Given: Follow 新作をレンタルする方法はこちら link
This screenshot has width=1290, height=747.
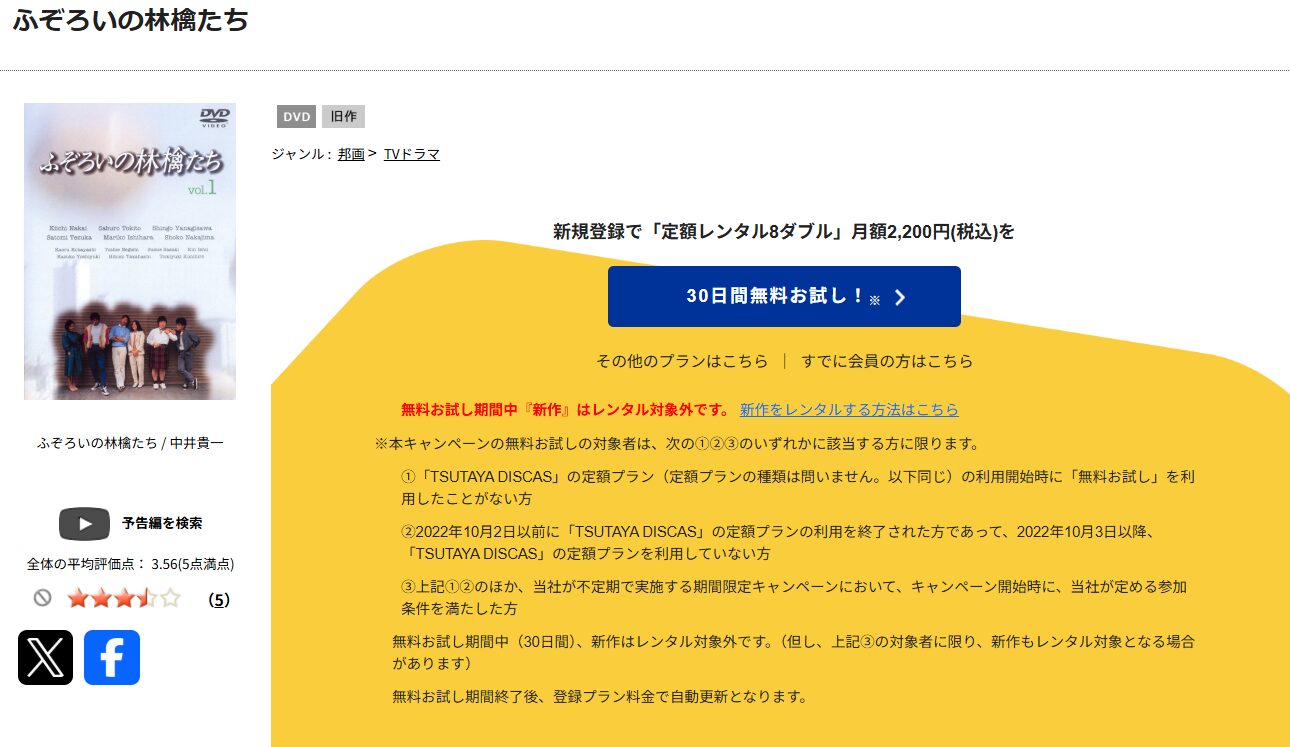Looking at the screenshot, I should click(x=849, y=410).
